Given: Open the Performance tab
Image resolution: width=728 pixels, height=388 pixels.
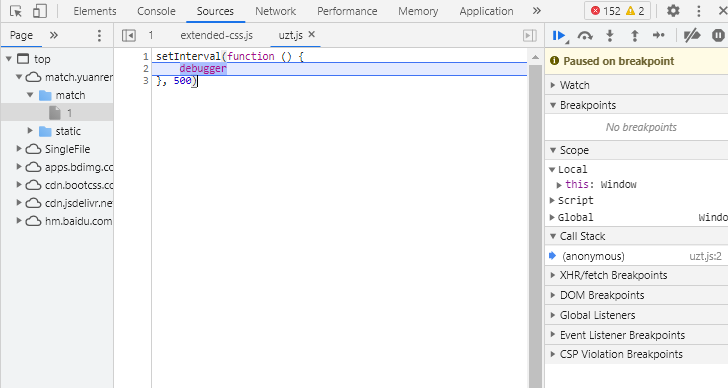Looking at the screenshot, I should click(x=347, y=11).
